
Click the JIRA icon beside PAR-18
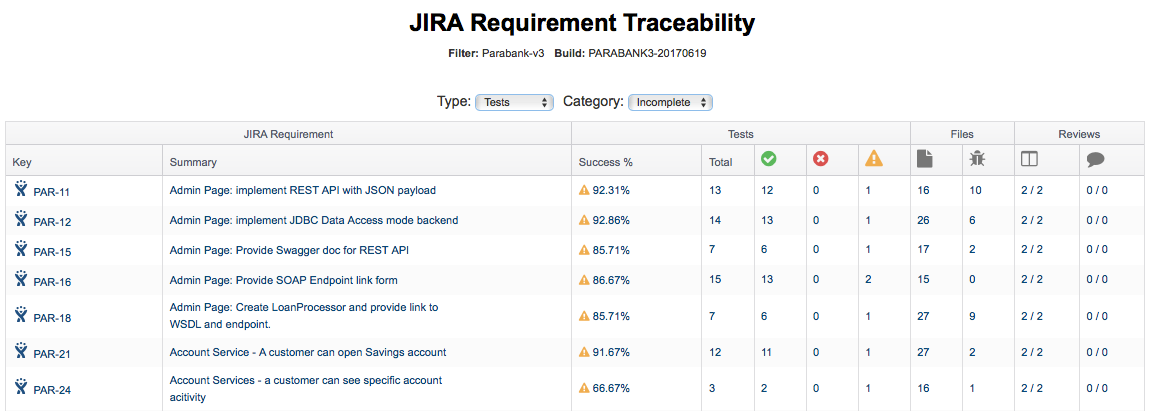(21, 314)
